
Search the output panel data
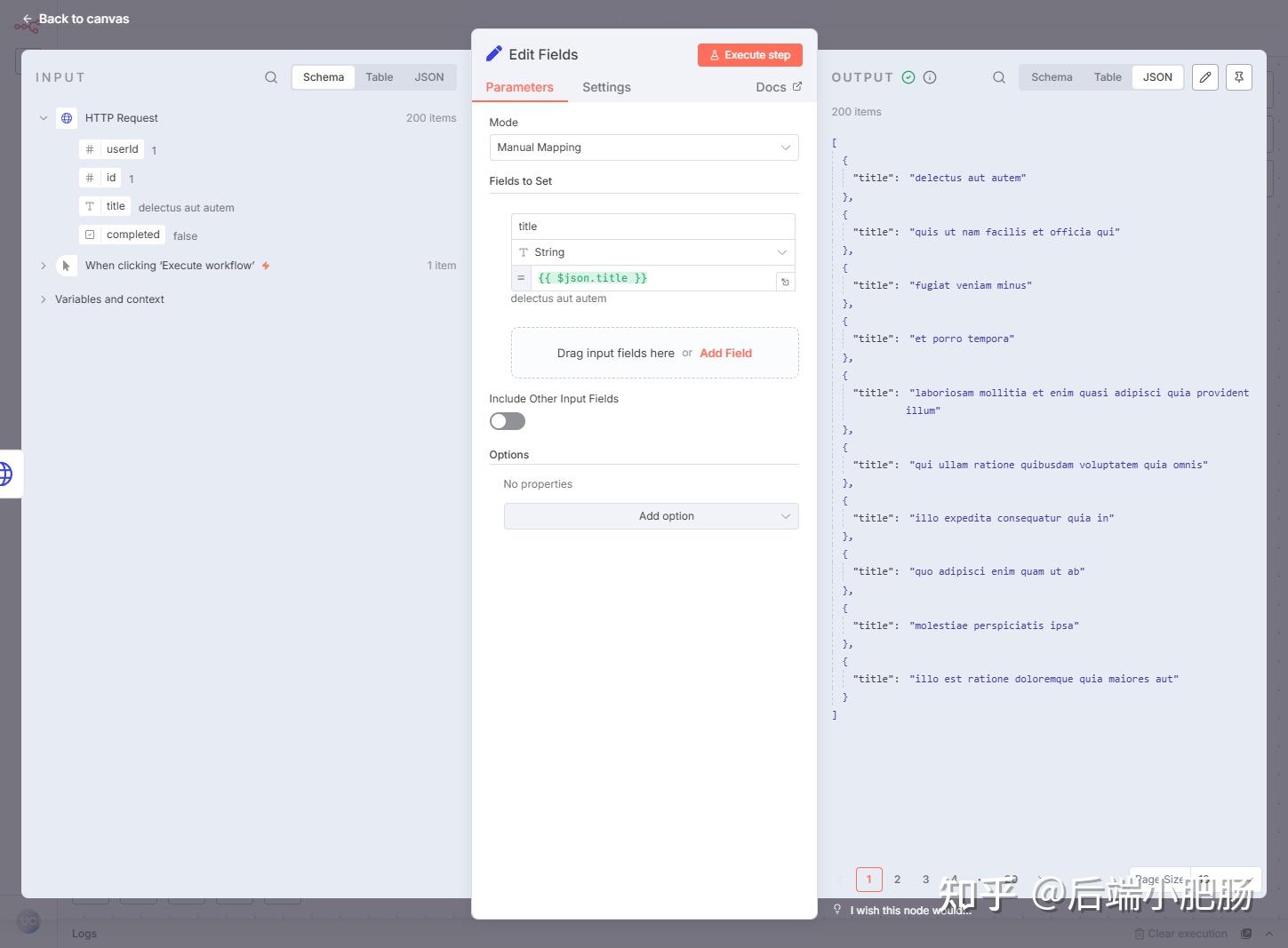(x=999, y=77)
